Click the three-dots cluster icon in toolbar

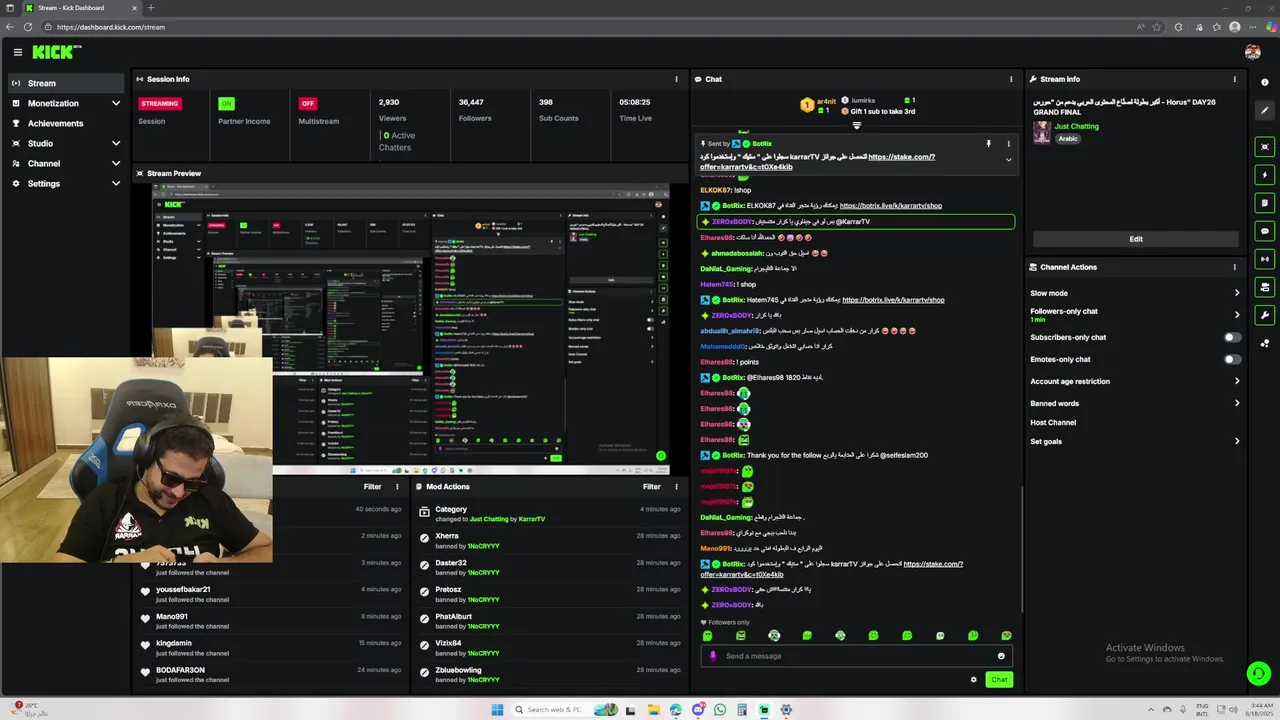[x=1265, y=343]
